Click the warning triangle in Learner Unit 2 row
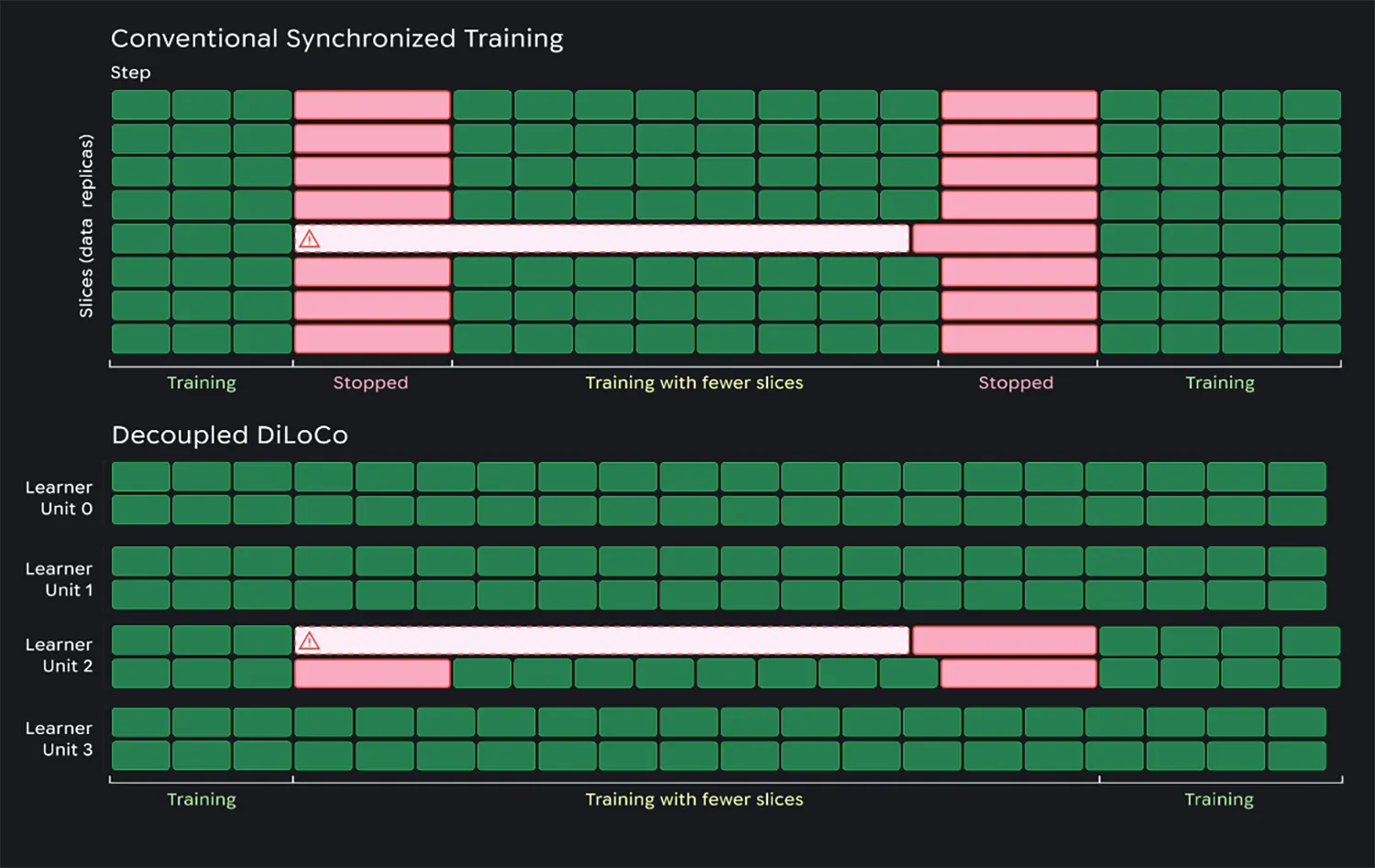Image resolution: width=1375 pixels, height=868 pixels. pos(310,641)
